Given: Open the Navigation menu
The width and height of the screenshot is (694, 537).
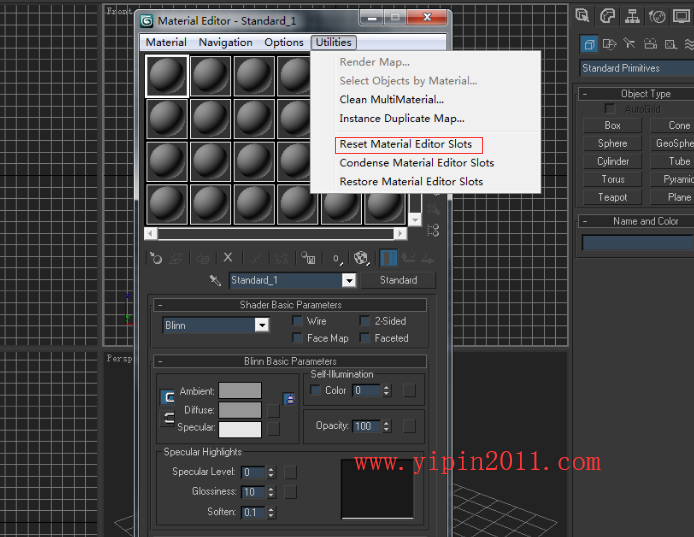Looking at the screenshot, I should point(225,42).
